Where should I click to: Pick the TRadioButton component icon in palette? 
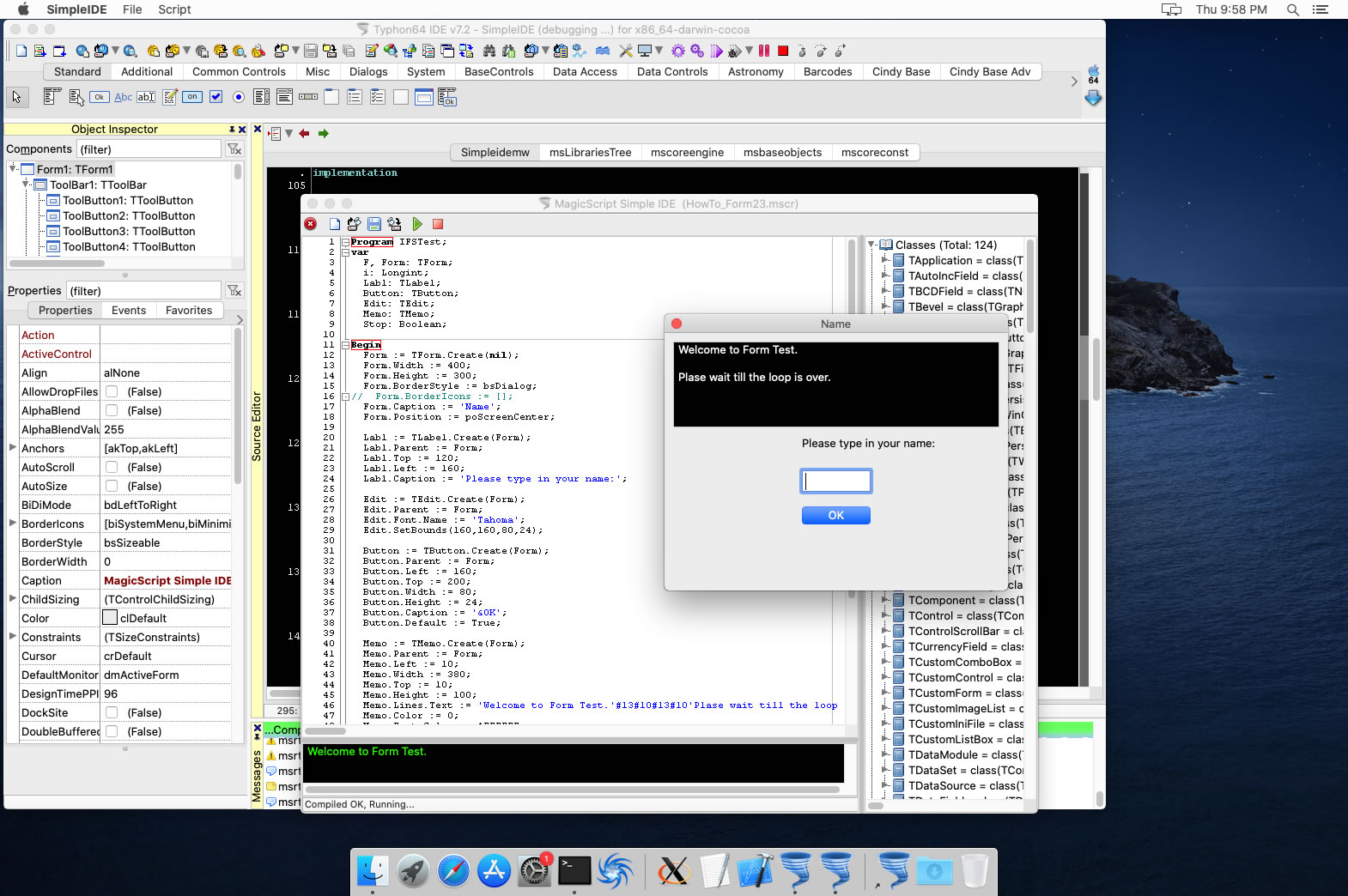coord(239,97)
